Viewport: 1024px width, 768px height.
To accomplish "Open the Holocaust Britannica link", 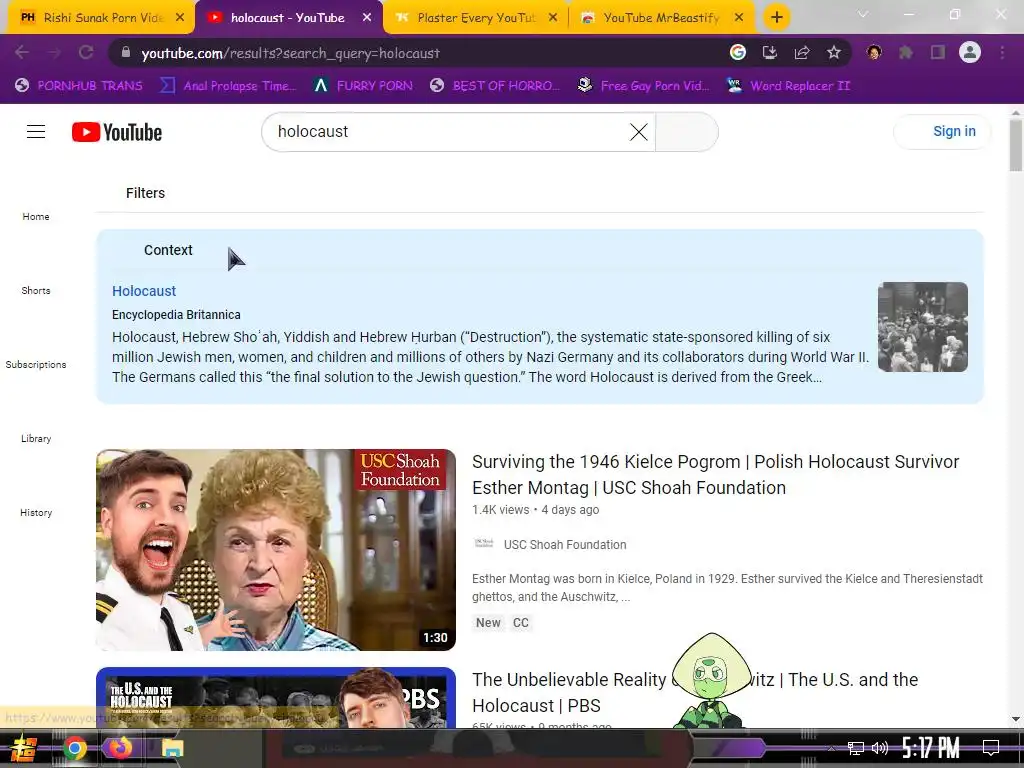I will pyautogui.click(x=144, y=291).
